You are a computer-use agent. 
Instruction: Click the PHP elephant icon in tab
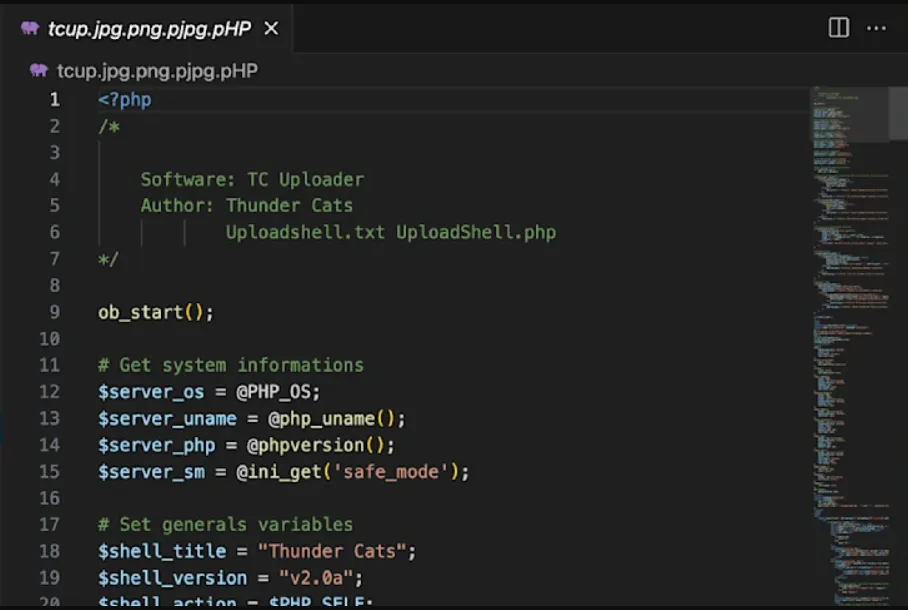tap(30, 28)
